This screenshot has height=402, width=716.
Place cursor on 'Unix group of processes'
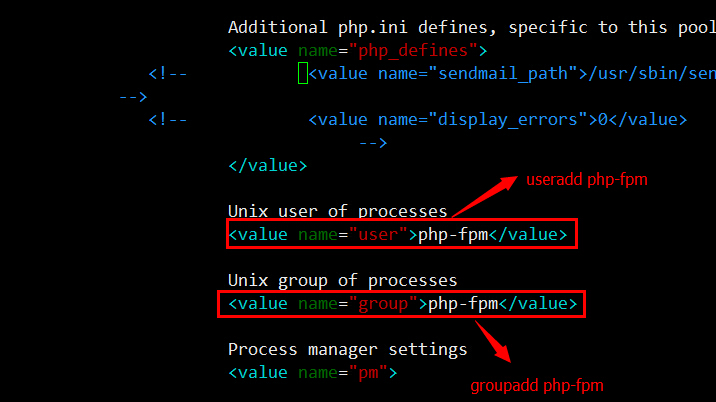coord(342,280)
